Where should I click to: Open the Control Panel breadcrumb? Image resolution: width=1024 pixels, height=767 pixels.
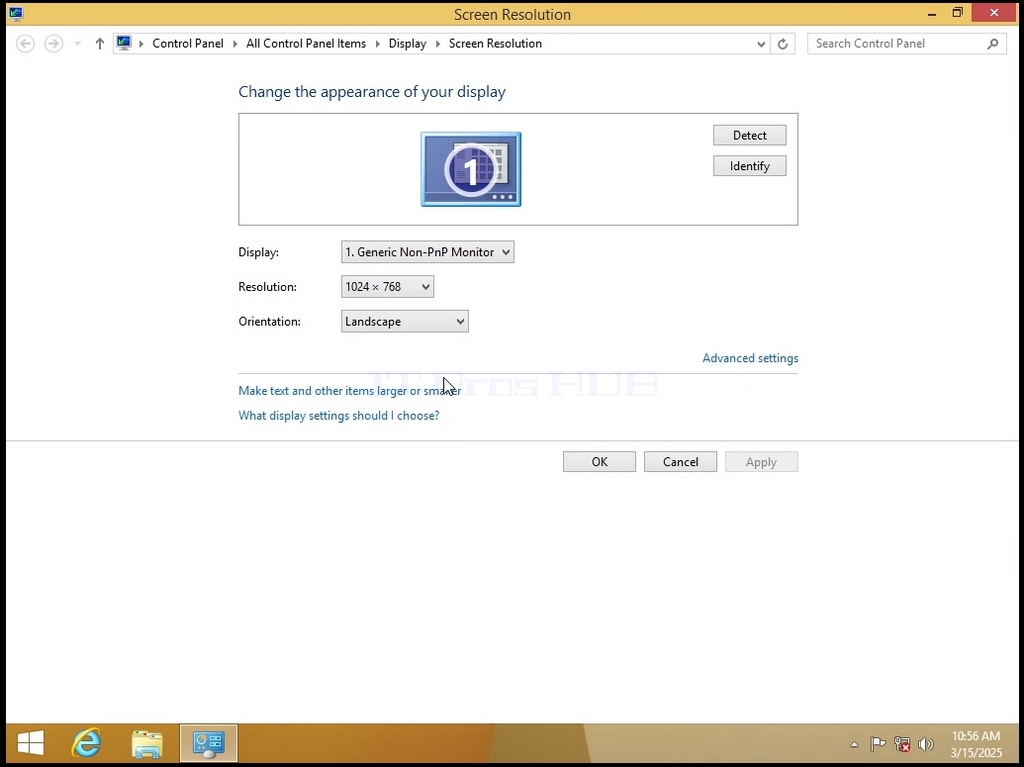coord(187,44)
